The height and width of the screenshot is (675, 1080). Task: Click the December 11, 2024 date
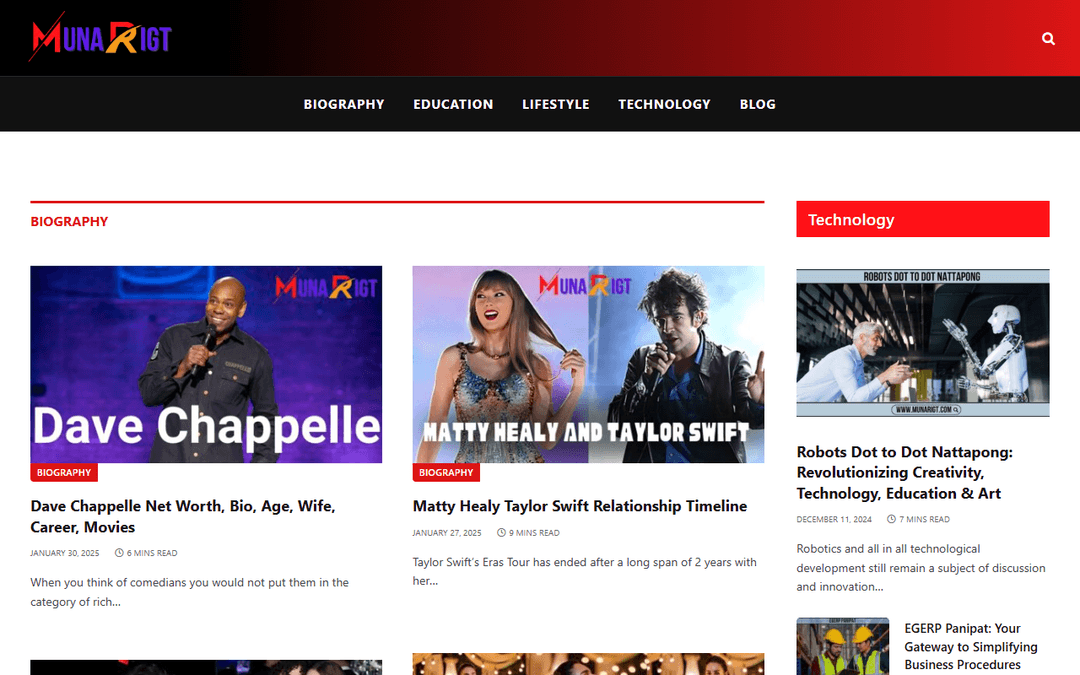click(x=834, y=519)
